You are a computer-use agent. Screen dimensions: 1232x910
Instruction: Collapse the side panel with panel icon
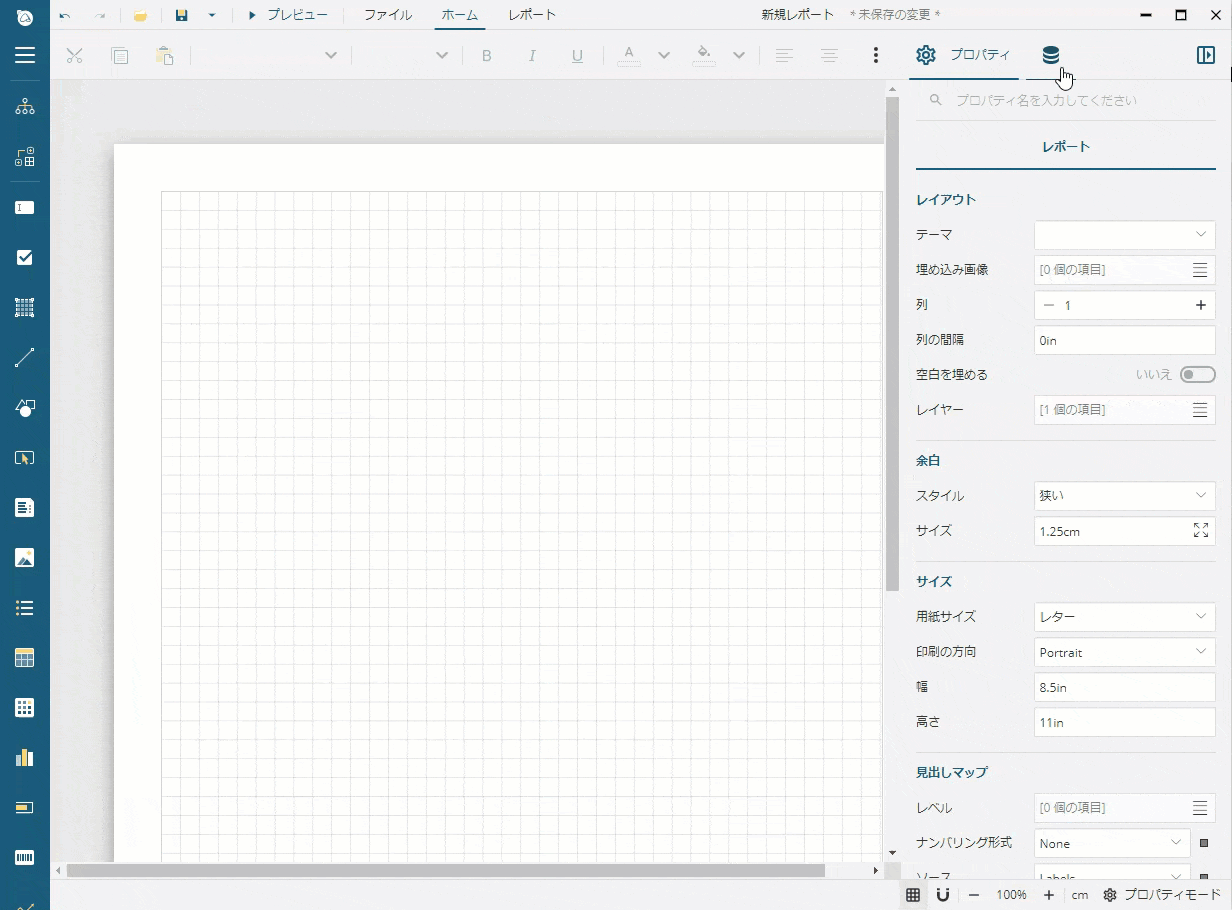1205,55
